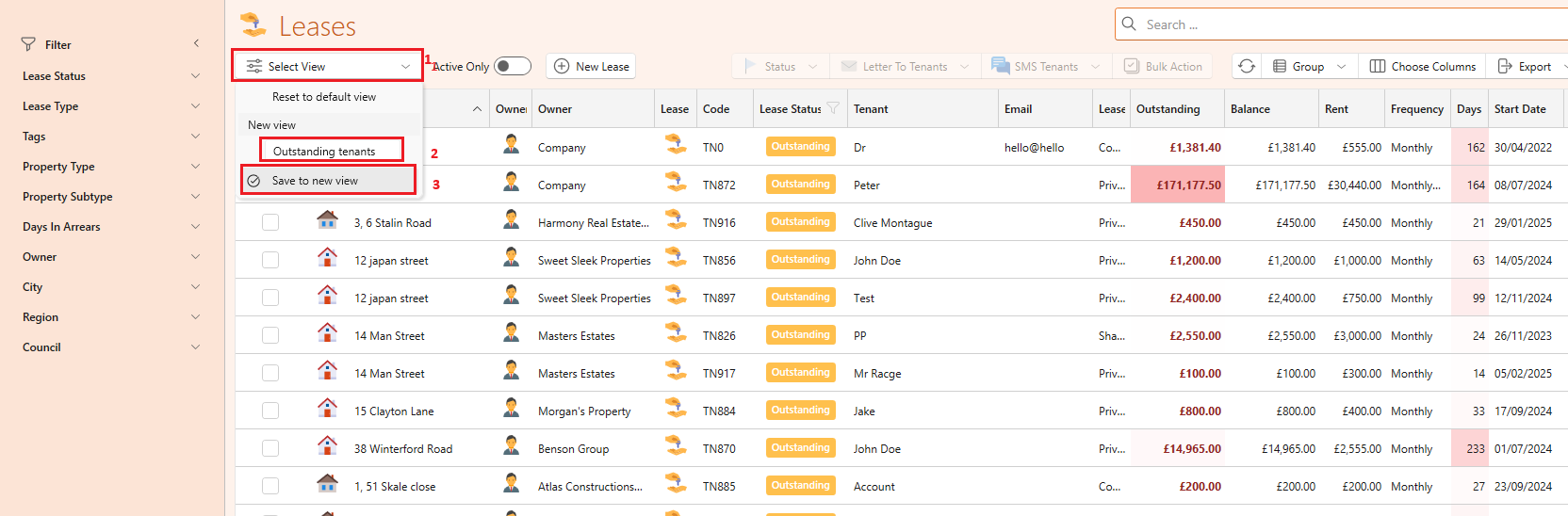Toggle the Active Only switch
The width and height of the screenshot is (1568, 516).
tap(513, 66)
